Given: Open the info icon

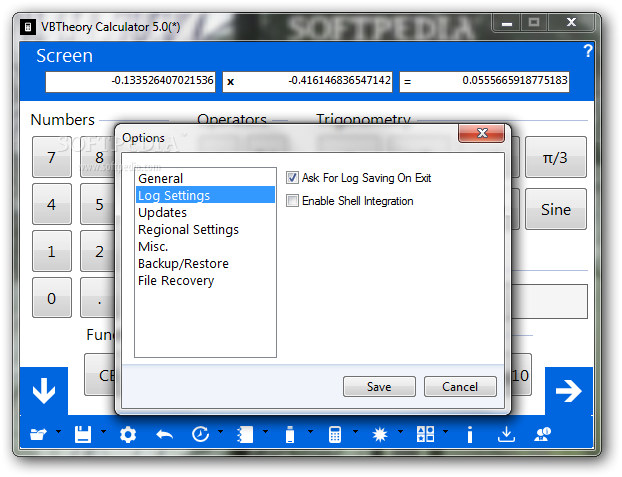Looking at the screenshot, I should click(x=470, y=435).
